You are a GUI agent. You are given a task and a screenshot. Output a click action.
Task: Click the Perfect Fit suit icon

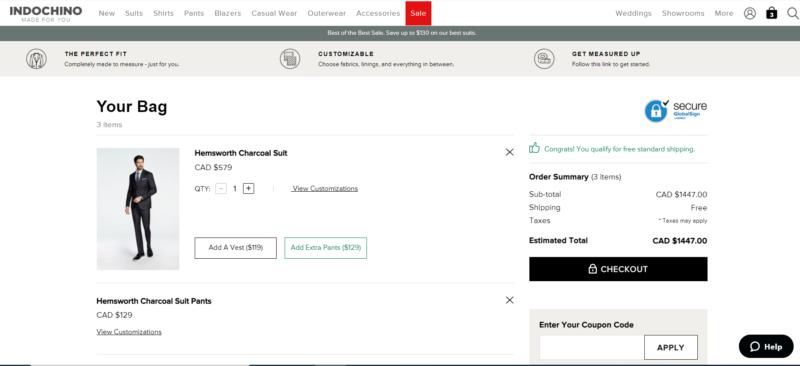tap(36, 59)
